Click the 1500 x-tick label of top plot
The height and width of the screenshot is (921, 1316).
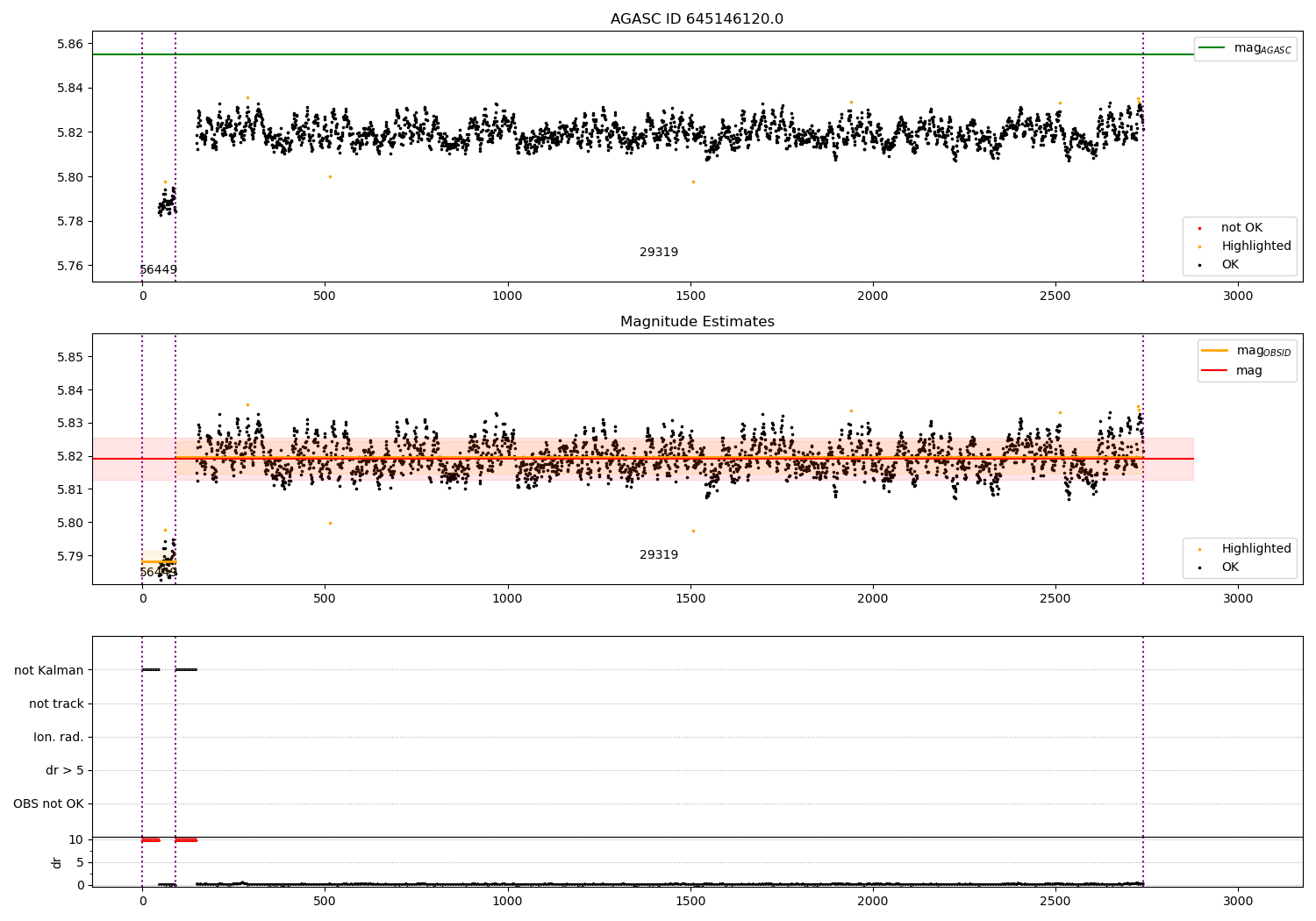[x=690, y=296]
